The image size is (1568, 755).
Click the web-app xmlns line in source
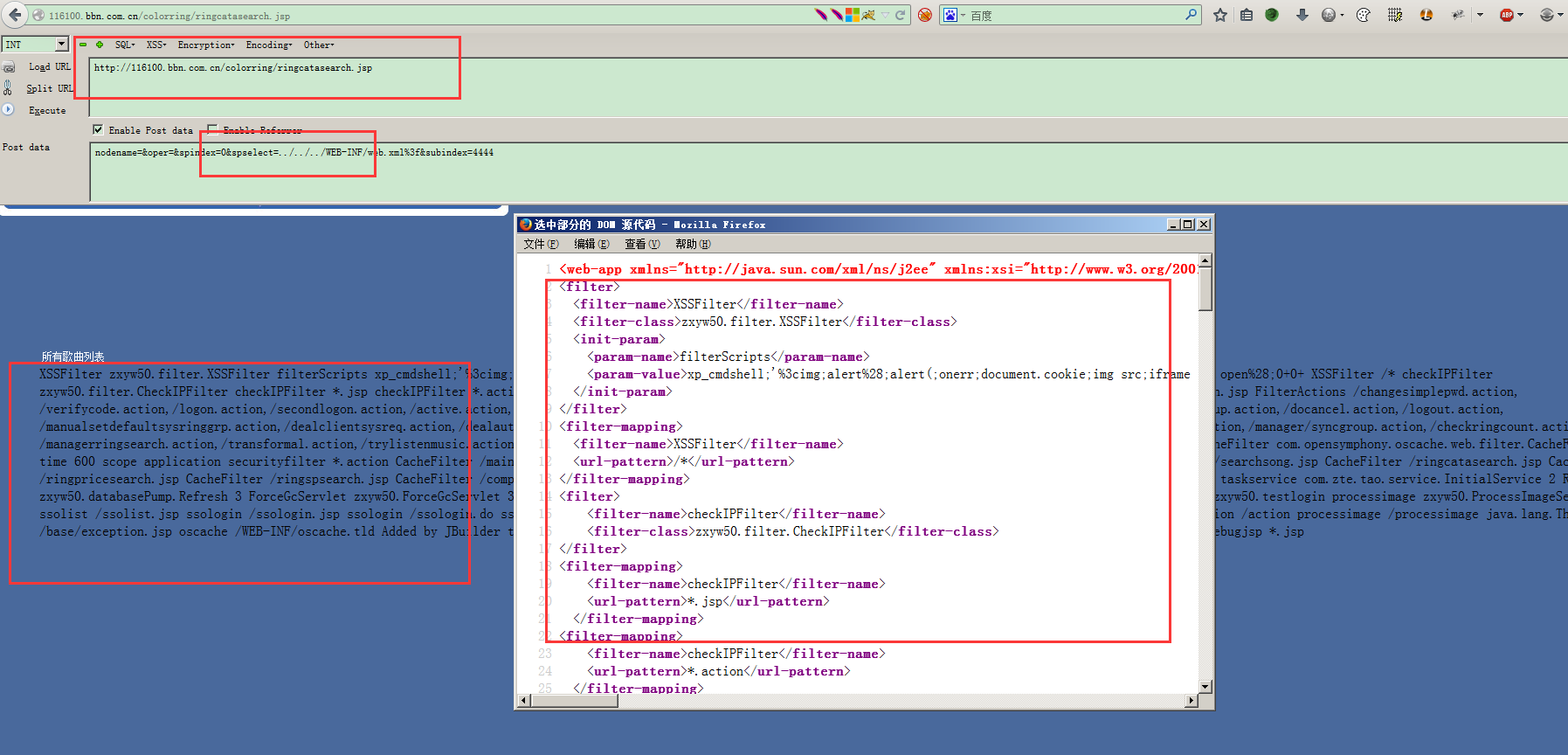(x=878, y=269)
